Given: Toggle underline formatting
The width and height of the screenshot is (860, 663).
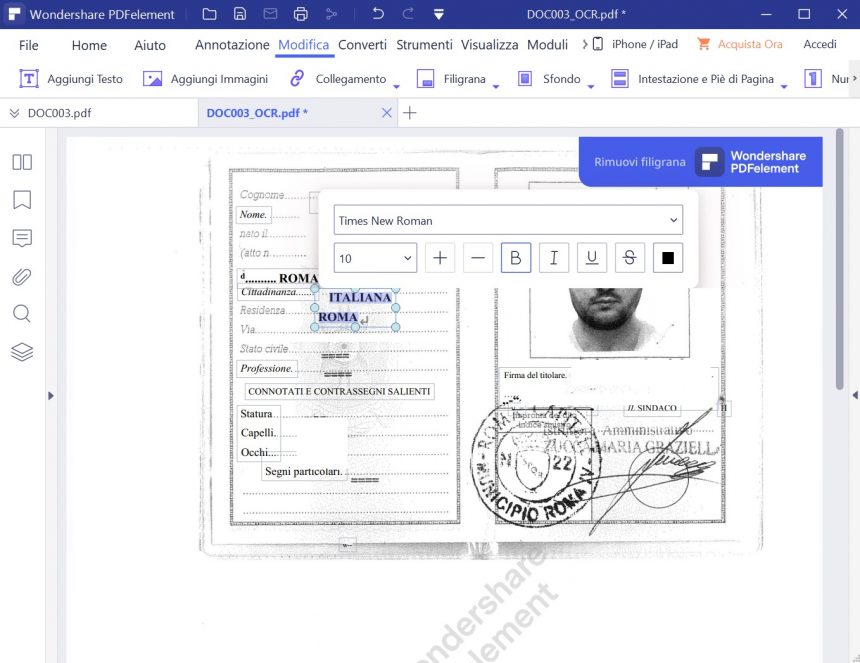Looking at the screenshot, I should tap(592, 258).
